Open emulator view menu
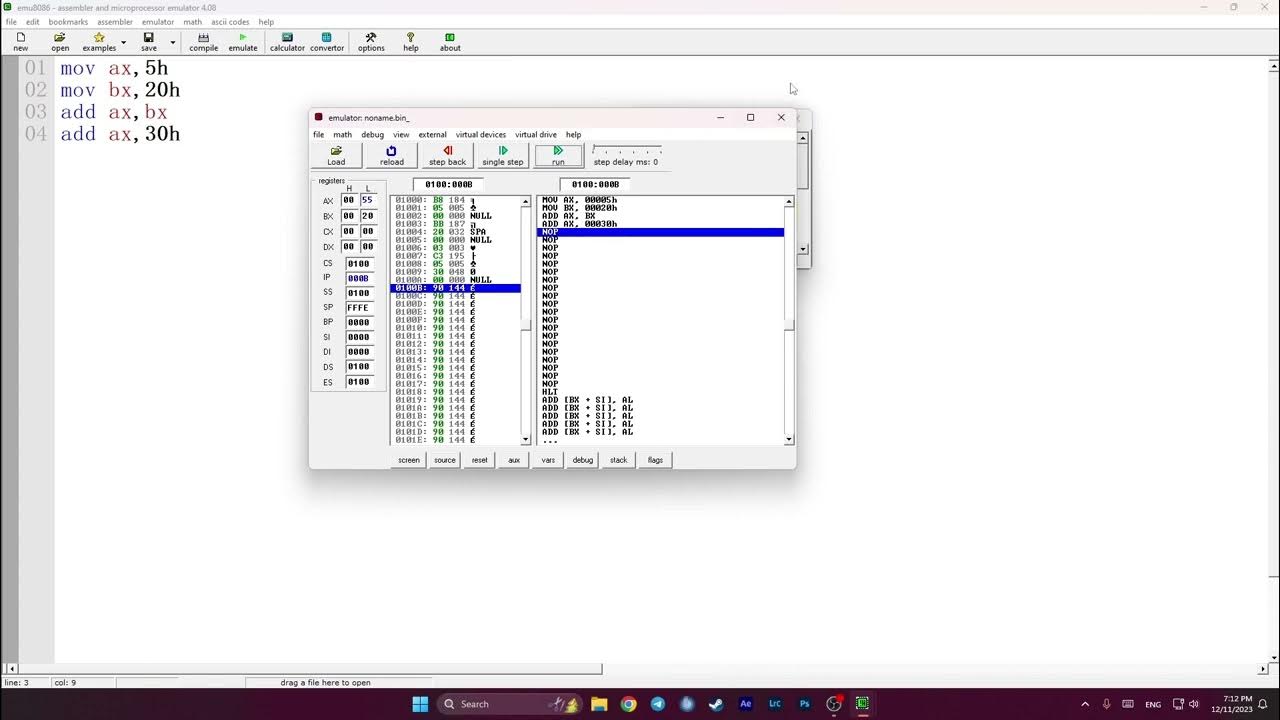Screen dimensions: 1280x720 [x=401, y=134]
